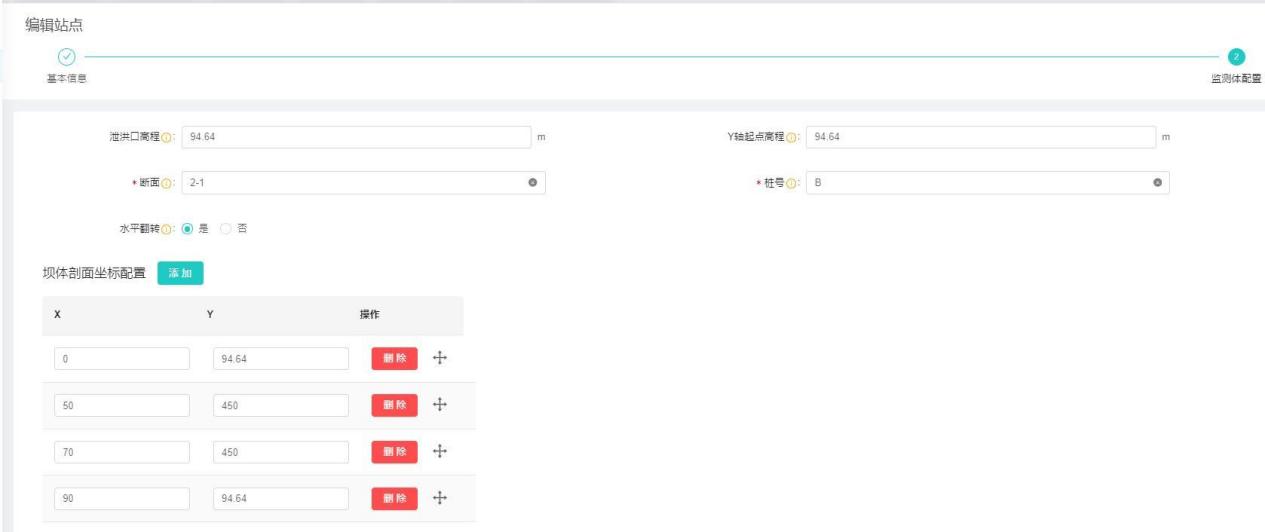Click the drag handle on the first coordinate row
The height and width of the screenshot is (532, 1265).
pyautogui.click(x=438, y=358)
